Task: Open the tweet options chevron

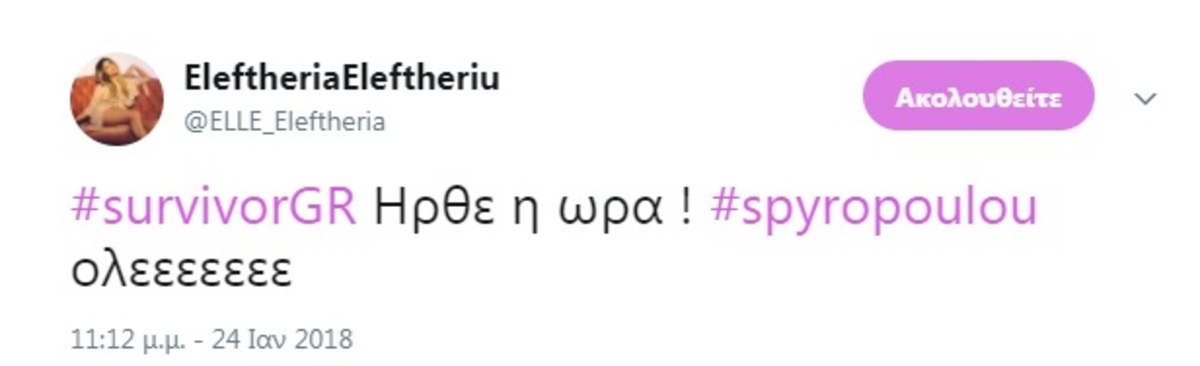Action: coord(1146,98)
